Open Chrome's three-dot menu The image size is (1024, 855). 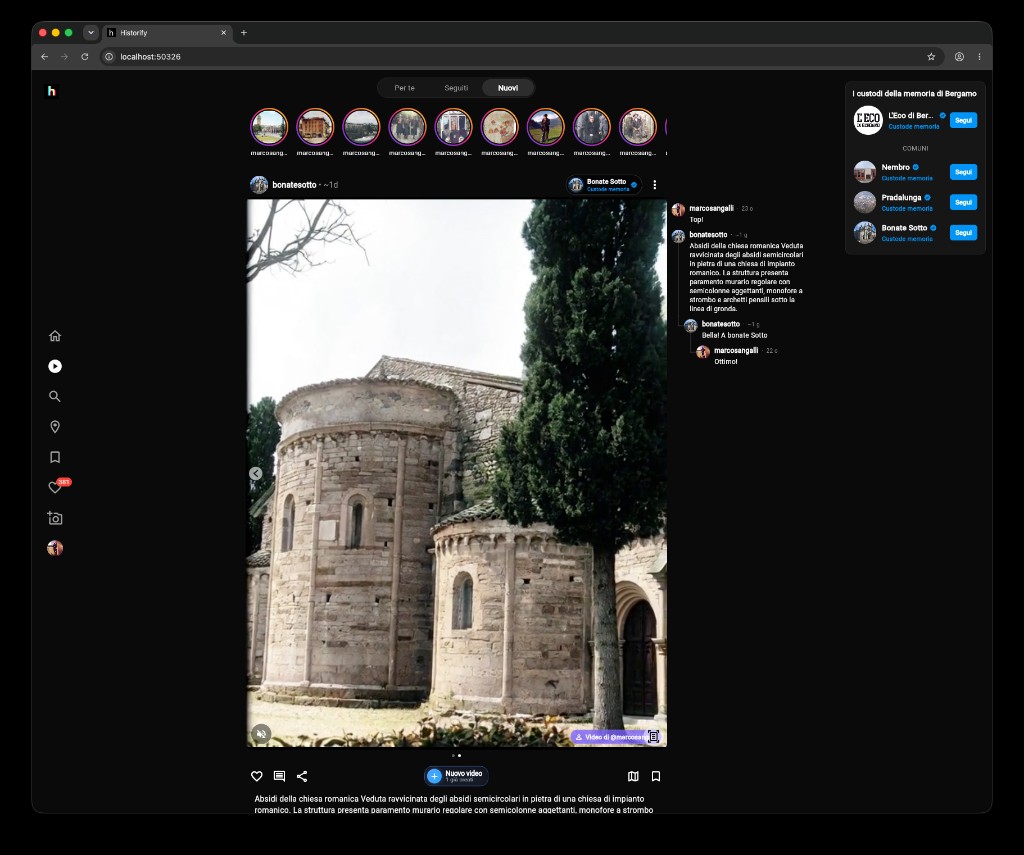(x=979, y=57)
